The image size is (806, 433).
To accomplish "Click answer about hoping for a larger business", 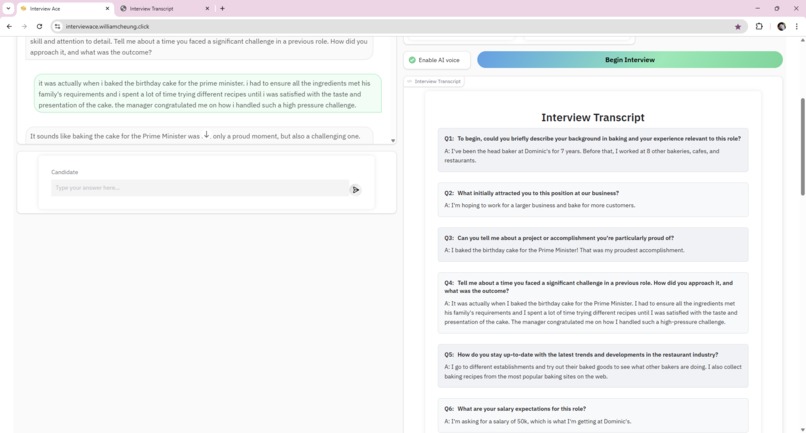I will (x=540, y=205).
